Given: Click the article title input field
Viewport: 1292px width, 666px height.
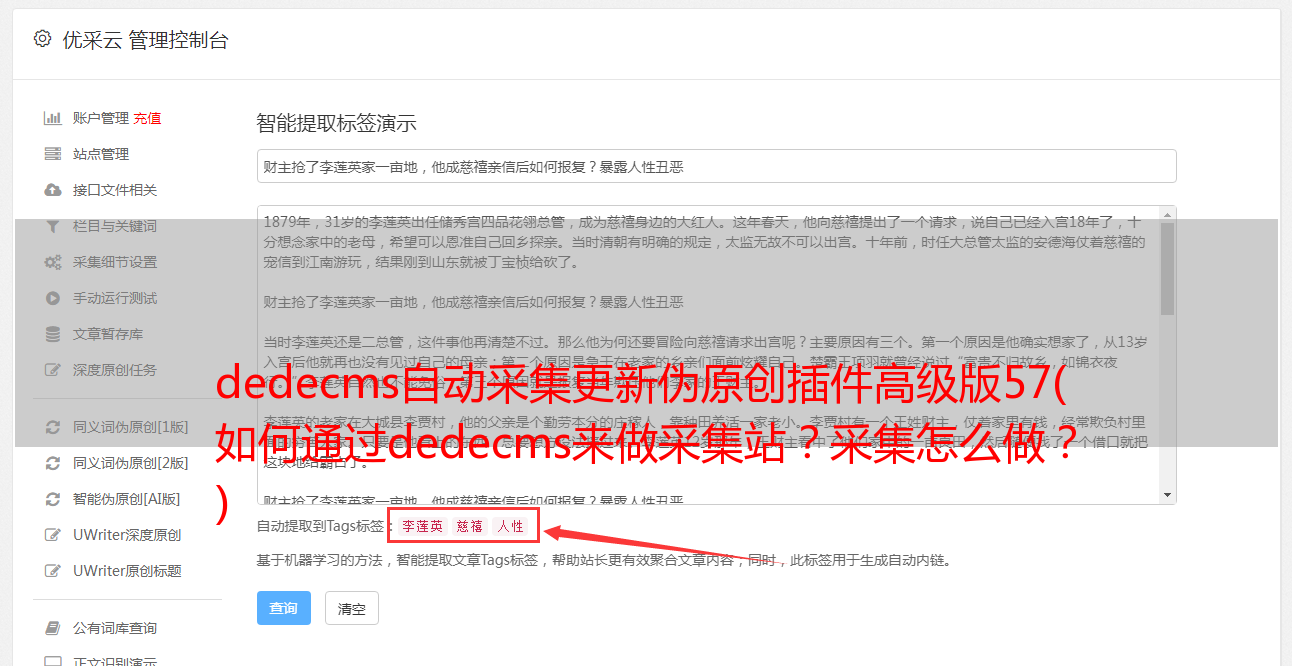Looking at the screenshot, I should 716,166.
